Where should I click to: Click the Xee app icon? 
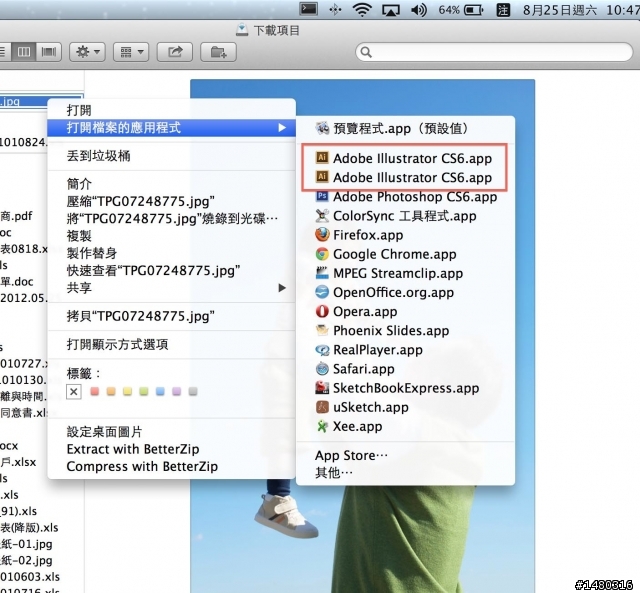point(322,426)
